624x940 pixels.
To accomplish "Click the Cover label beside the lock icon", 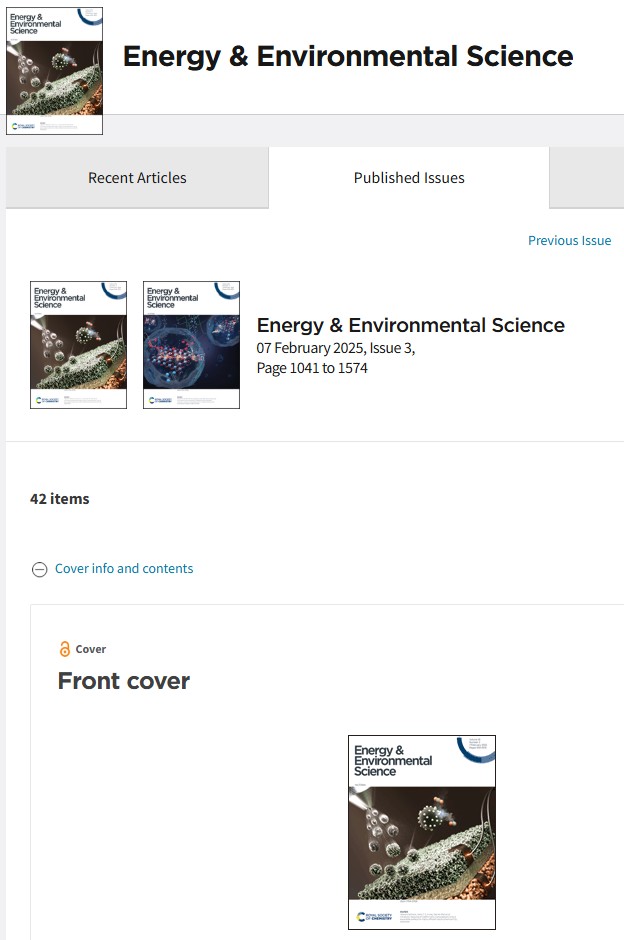I will pos(91,649).
